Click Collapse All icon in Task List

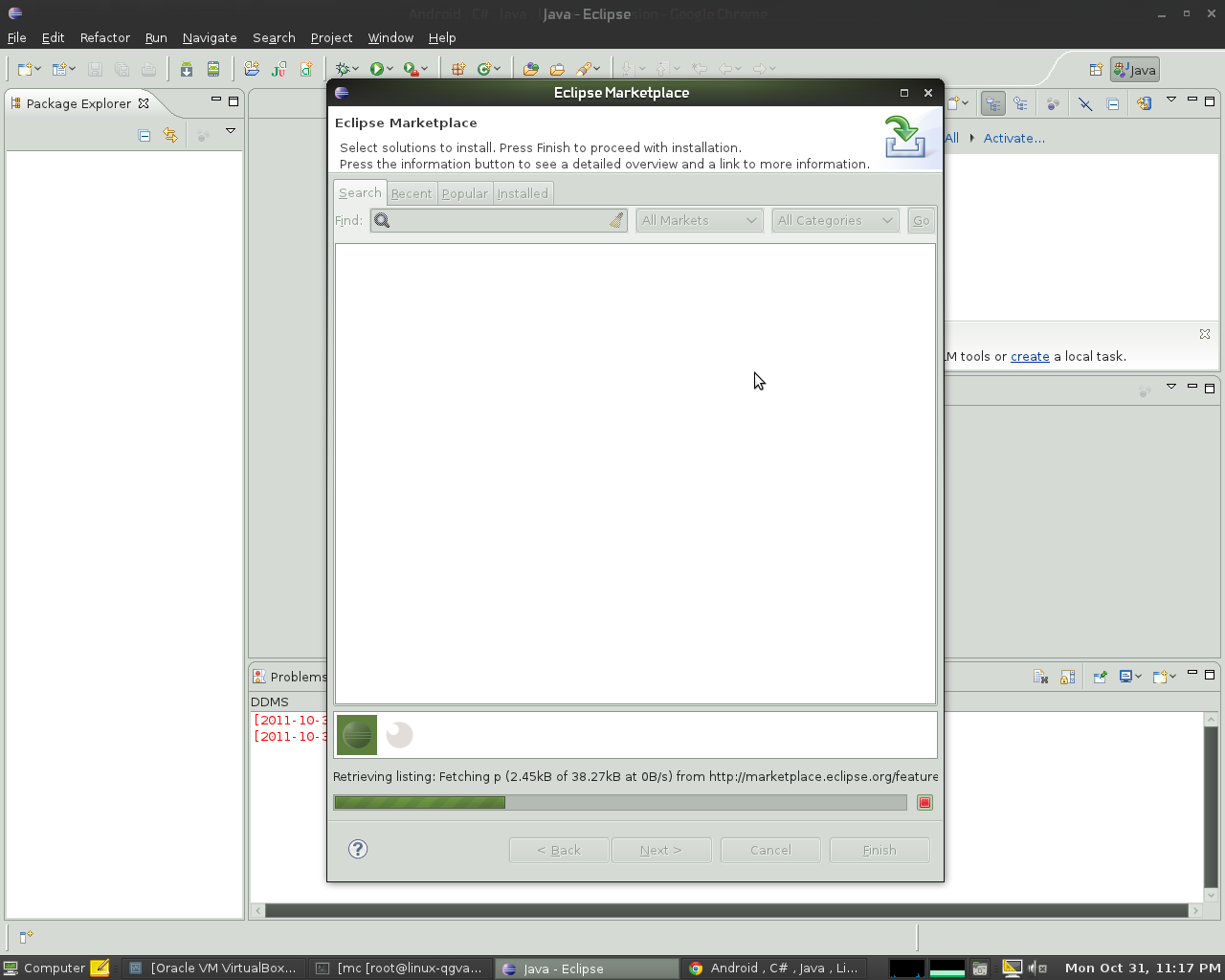pyautogui.click(x=1113, y=103)
